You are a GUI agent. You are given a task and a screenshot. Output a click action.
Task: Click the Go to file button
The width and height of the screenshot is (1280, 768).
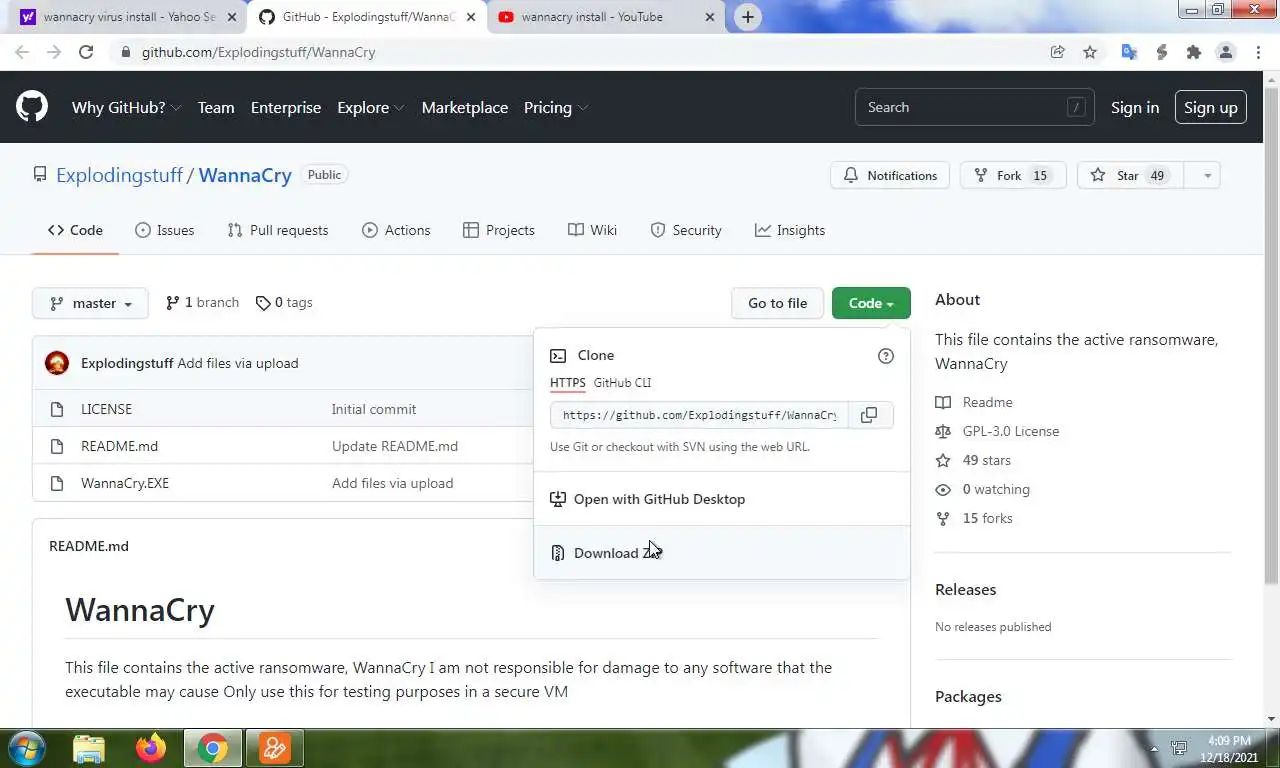pos(777,303)
